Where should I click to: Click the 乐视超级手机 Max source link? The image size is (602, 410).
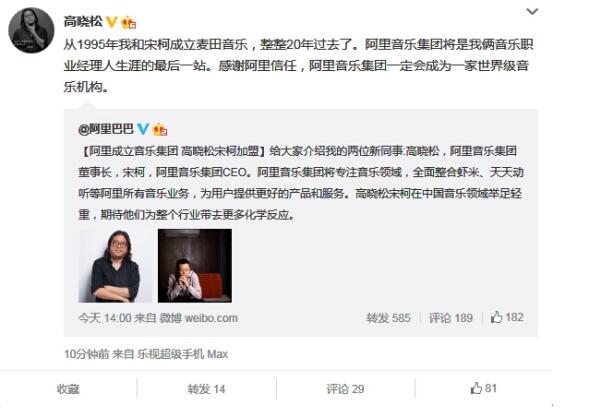(183, 354)
